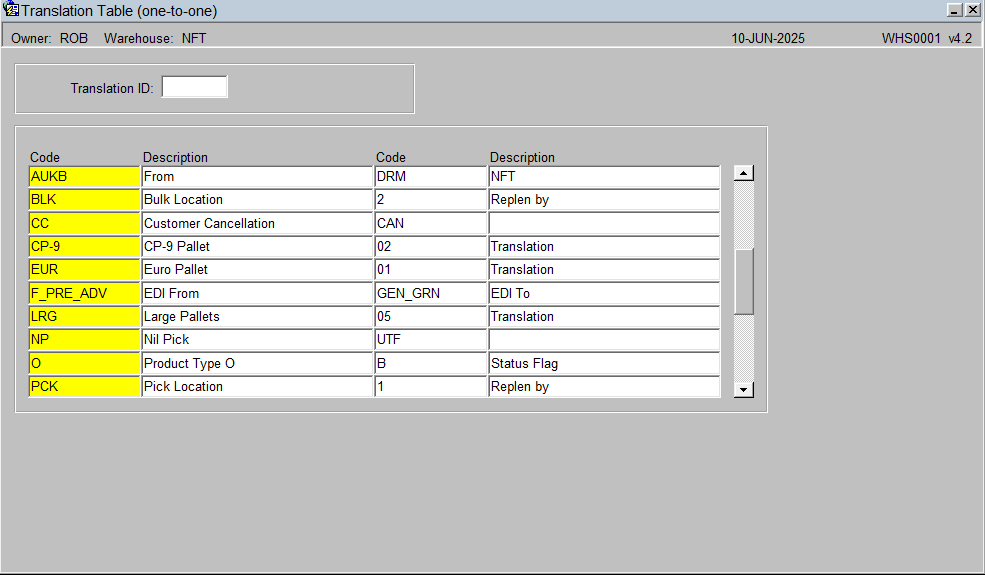Screen dimensions: 985x575
Task: Click the 'Large Pallets' description cell
Action: coord(258,316)
